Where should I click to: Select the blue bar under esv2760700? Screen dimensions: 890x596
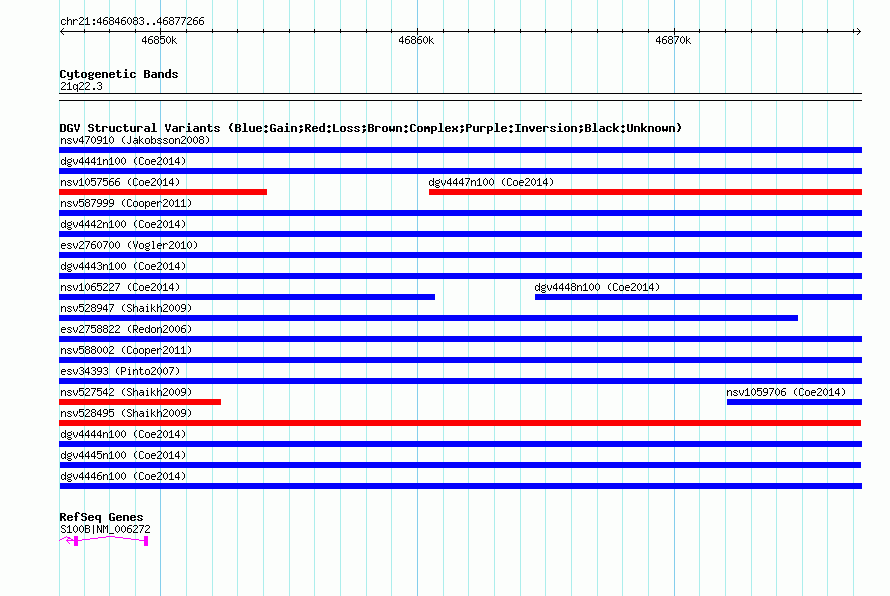click(x=460, y=255)
